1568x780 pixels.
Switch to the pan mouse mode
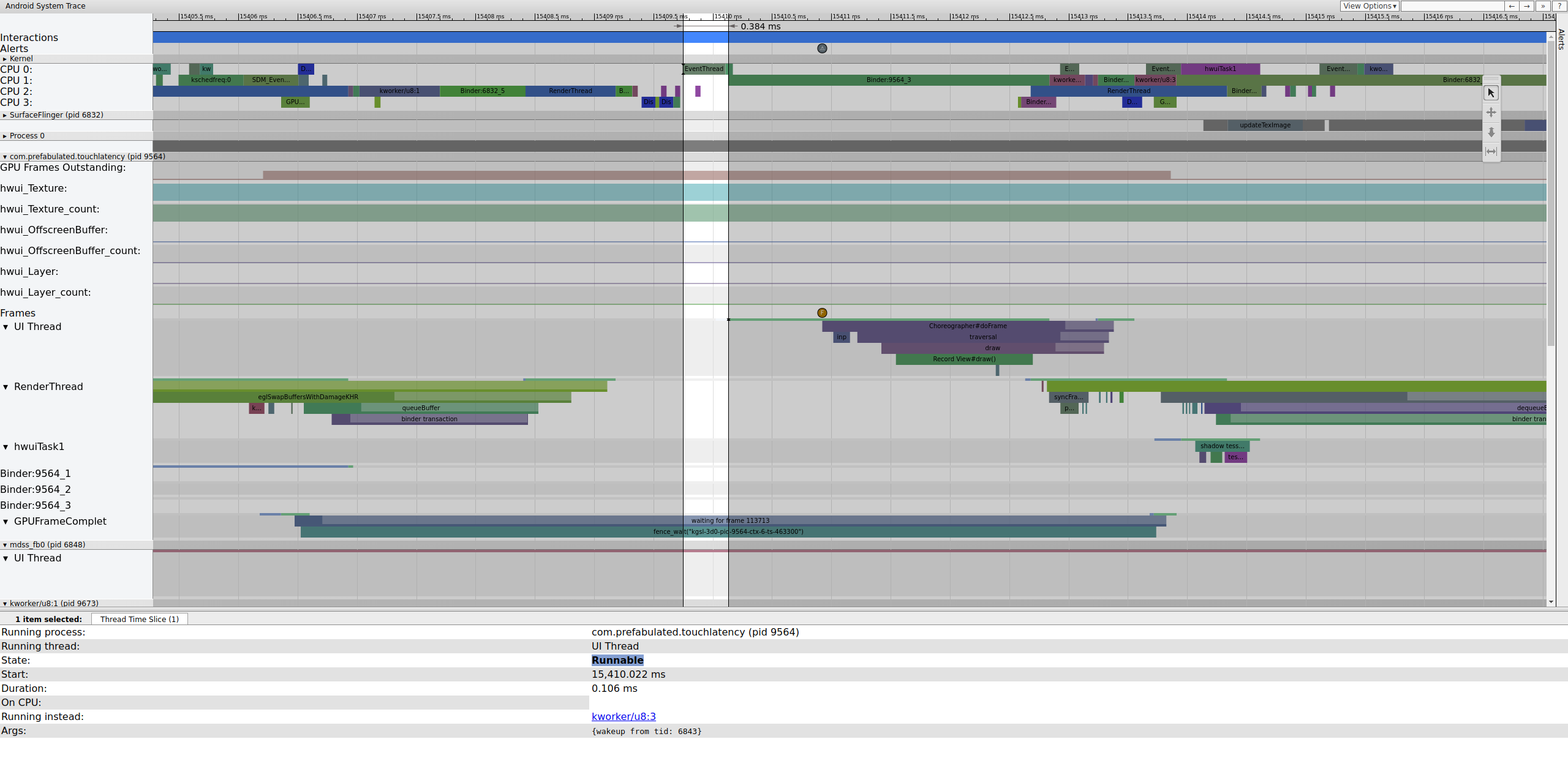pyautogui.click(x=1491, y=112)
